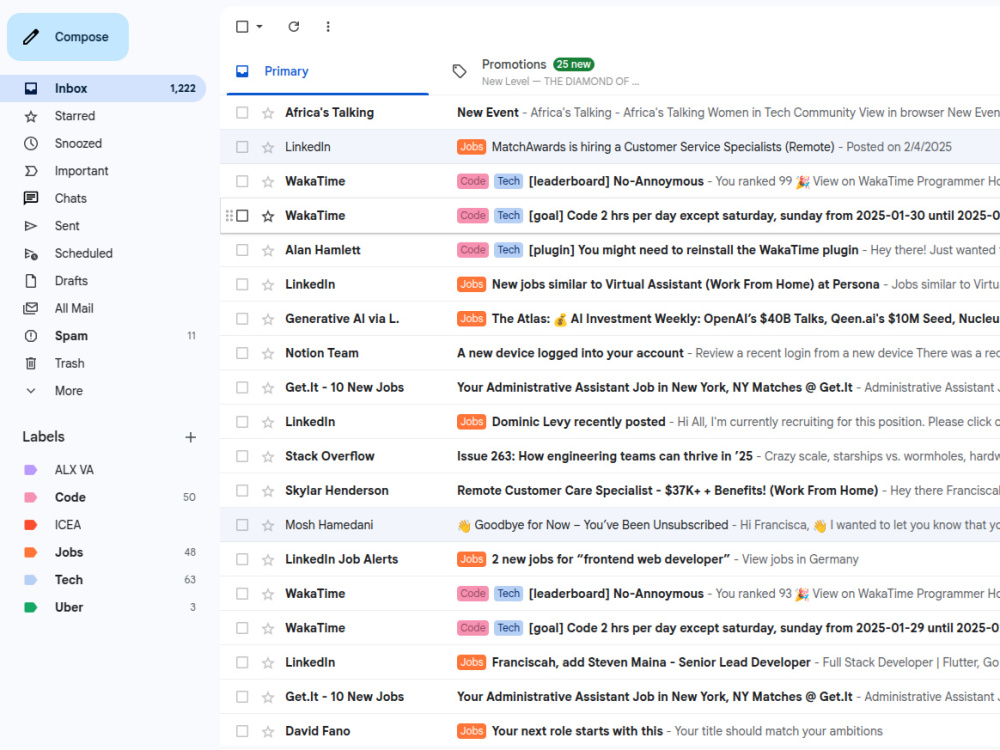The image size is (1000, 750).
Task: Click Tech tag on Alan Hamlett email
Action: pos(508,250)
